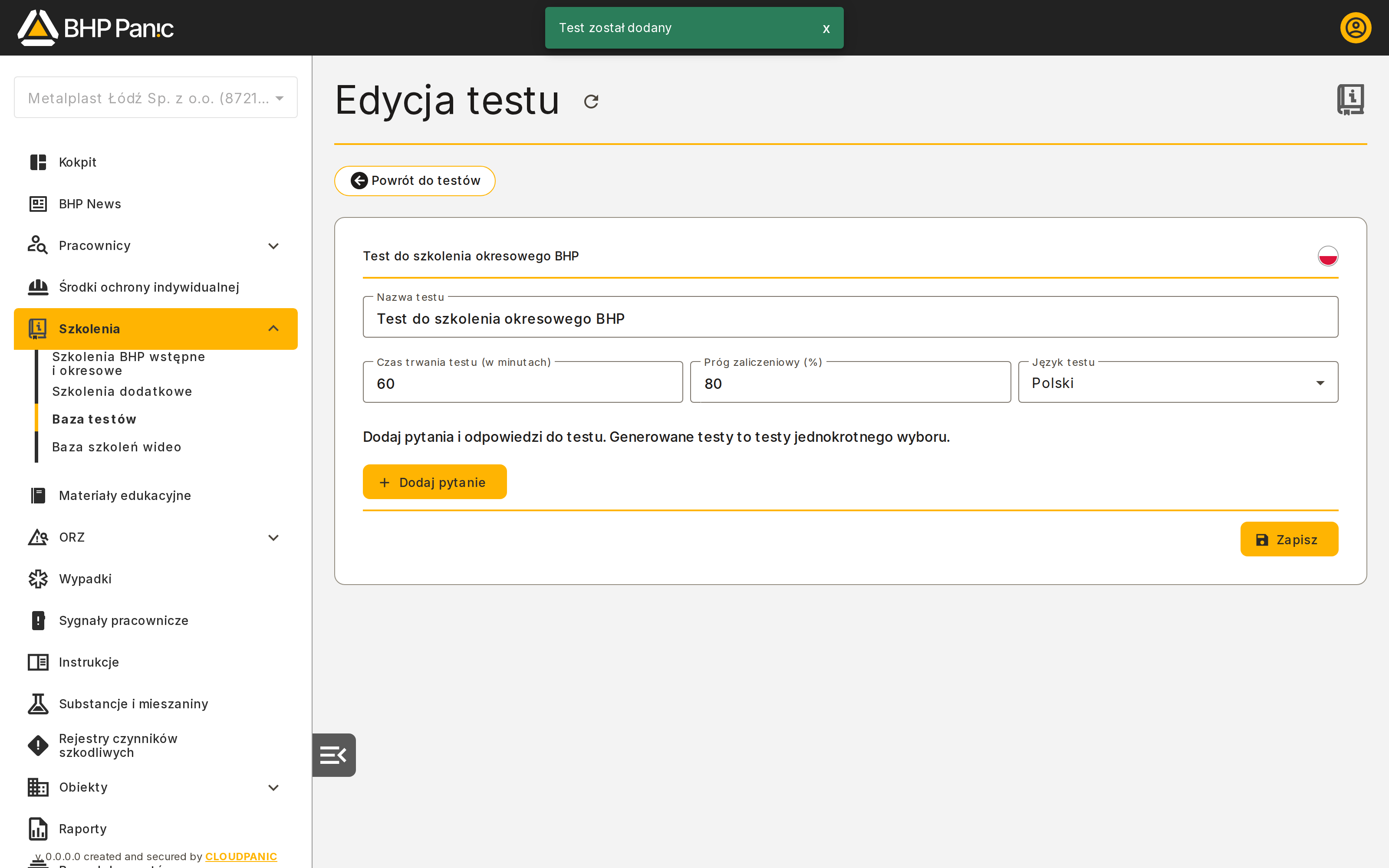Image resolution: width=1389 pixels, height=868 pixels.
Task: Expand the ORZ submenu chevron
Action: point(273,537)
